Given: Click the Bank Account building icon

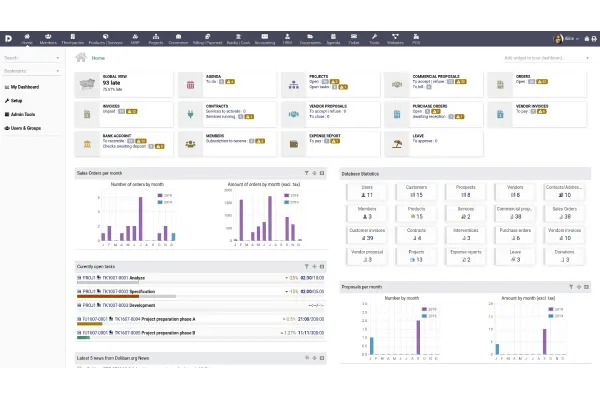Looking at the screenshot, I should click(x=87, y=145).
